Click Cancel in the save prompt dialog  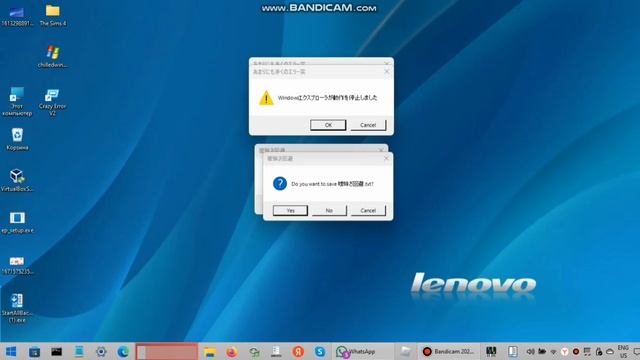368,210
